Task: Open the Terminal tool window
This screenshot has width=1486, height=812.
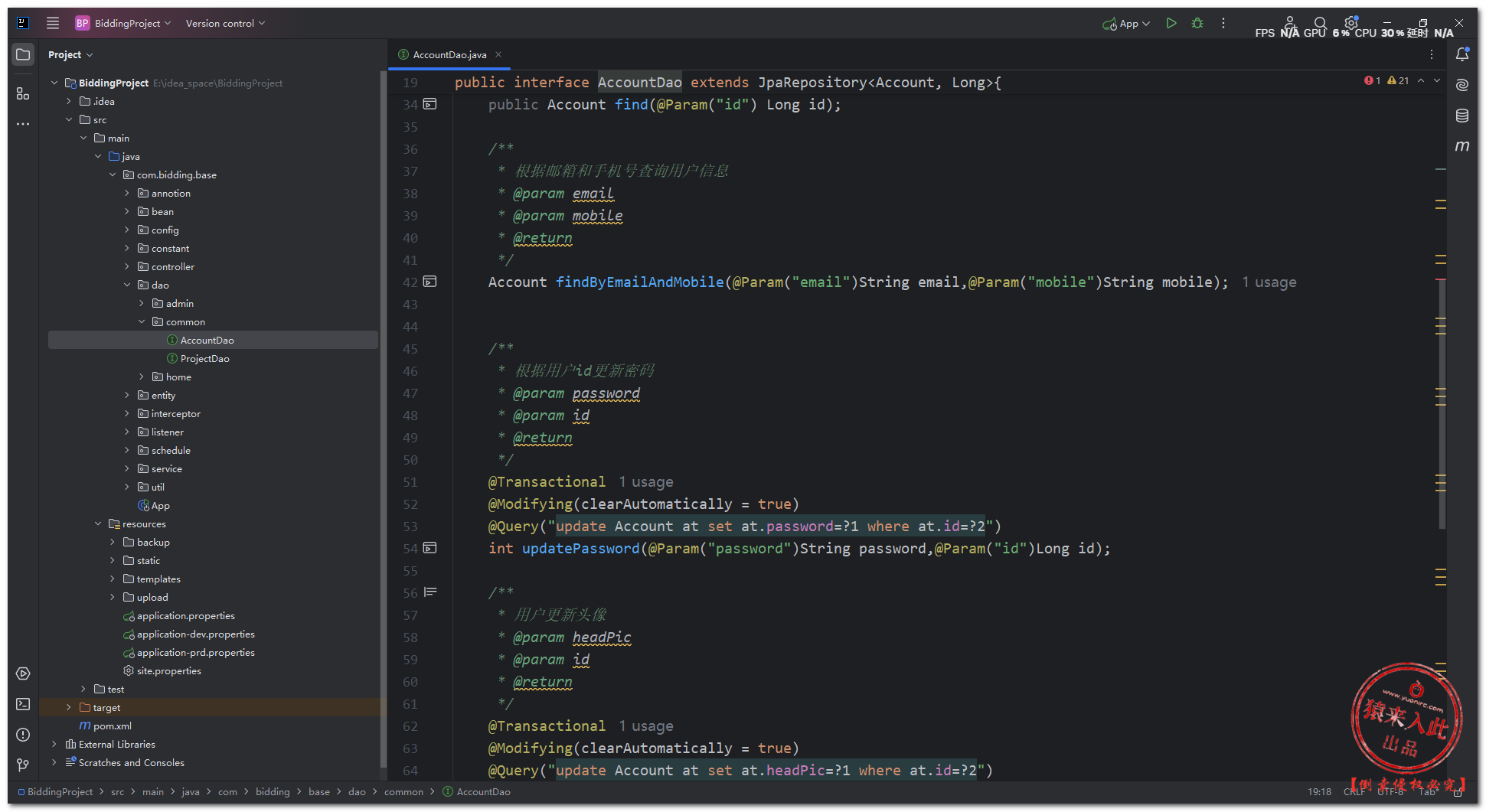Action: [23, 704]
